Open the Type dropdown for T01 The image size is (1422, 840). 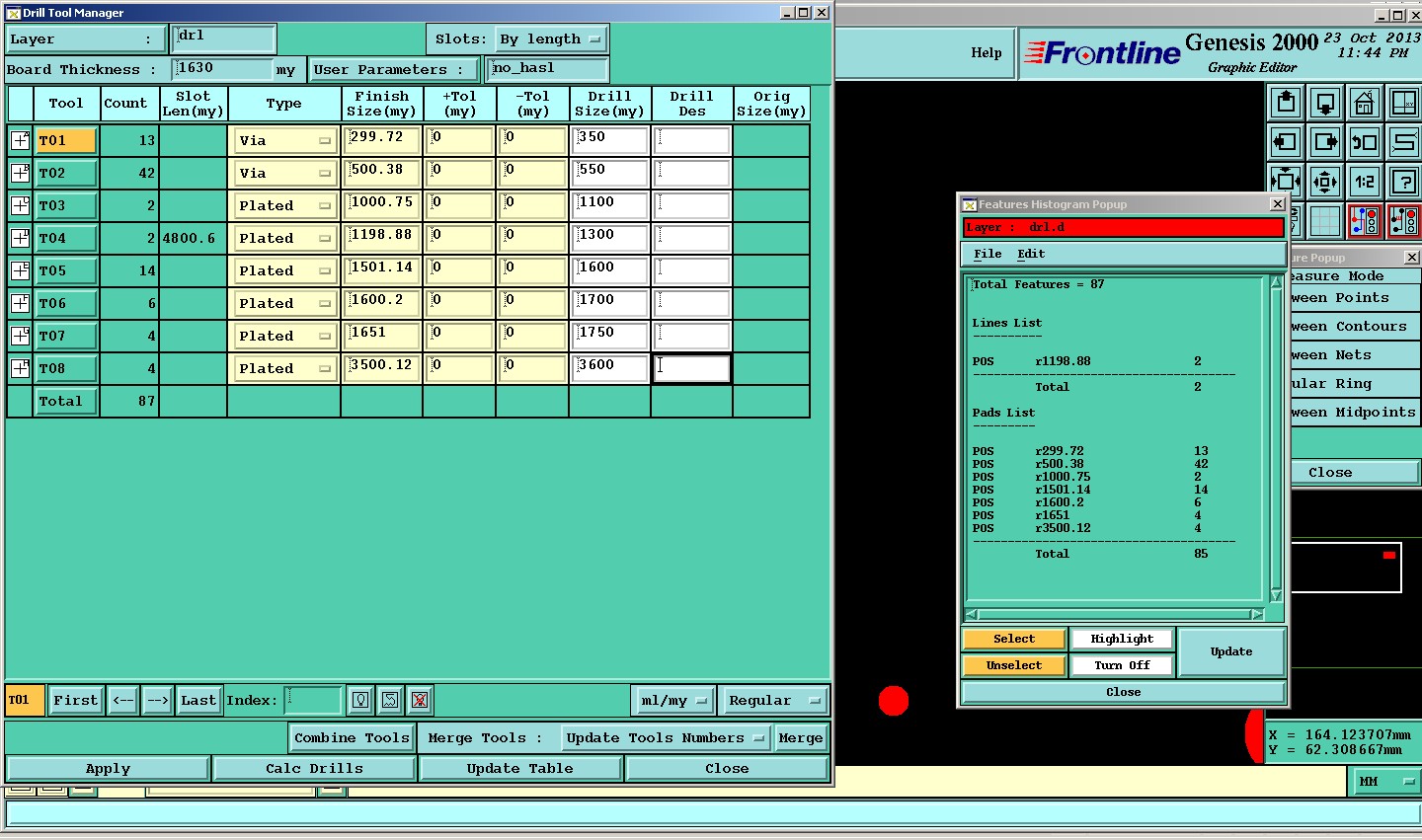coord(284,140)
